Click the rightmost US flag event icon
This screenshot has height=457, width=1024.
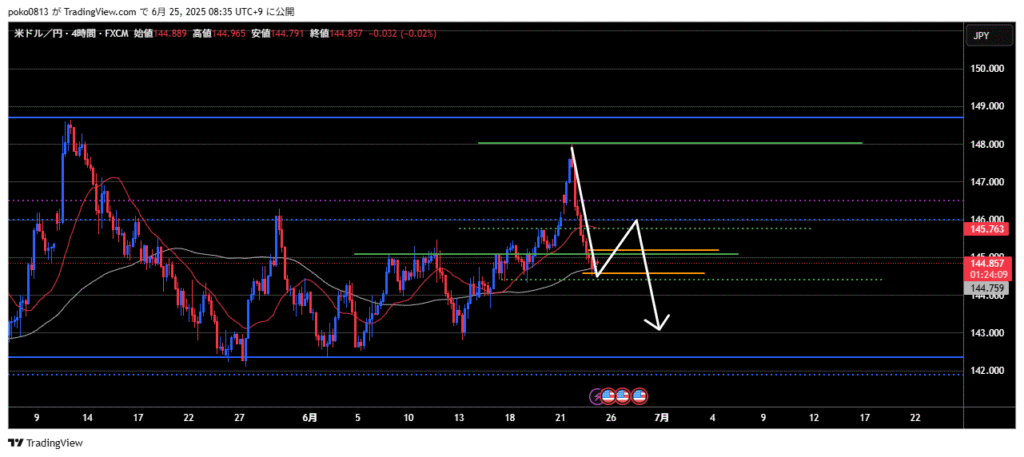pyautogui.click(x=640, y=396)
